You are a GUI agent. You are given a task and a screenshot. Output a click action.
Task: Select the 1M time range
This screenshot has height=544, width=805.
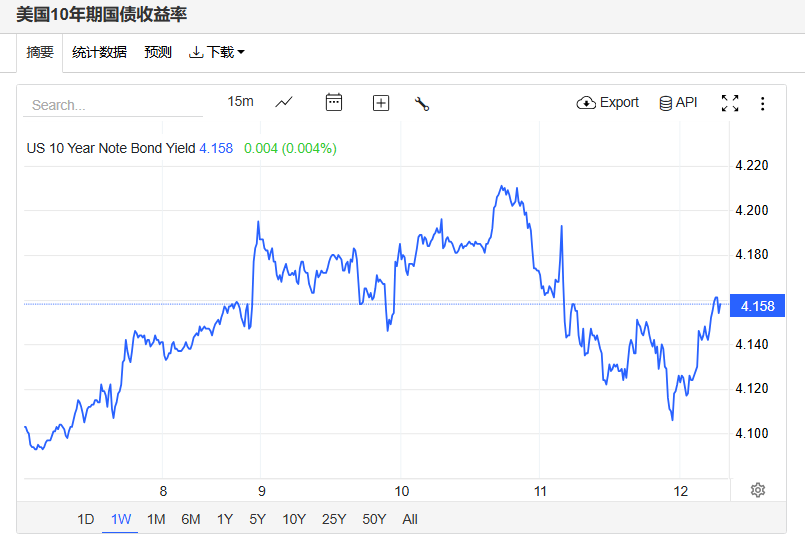[156, 519]
